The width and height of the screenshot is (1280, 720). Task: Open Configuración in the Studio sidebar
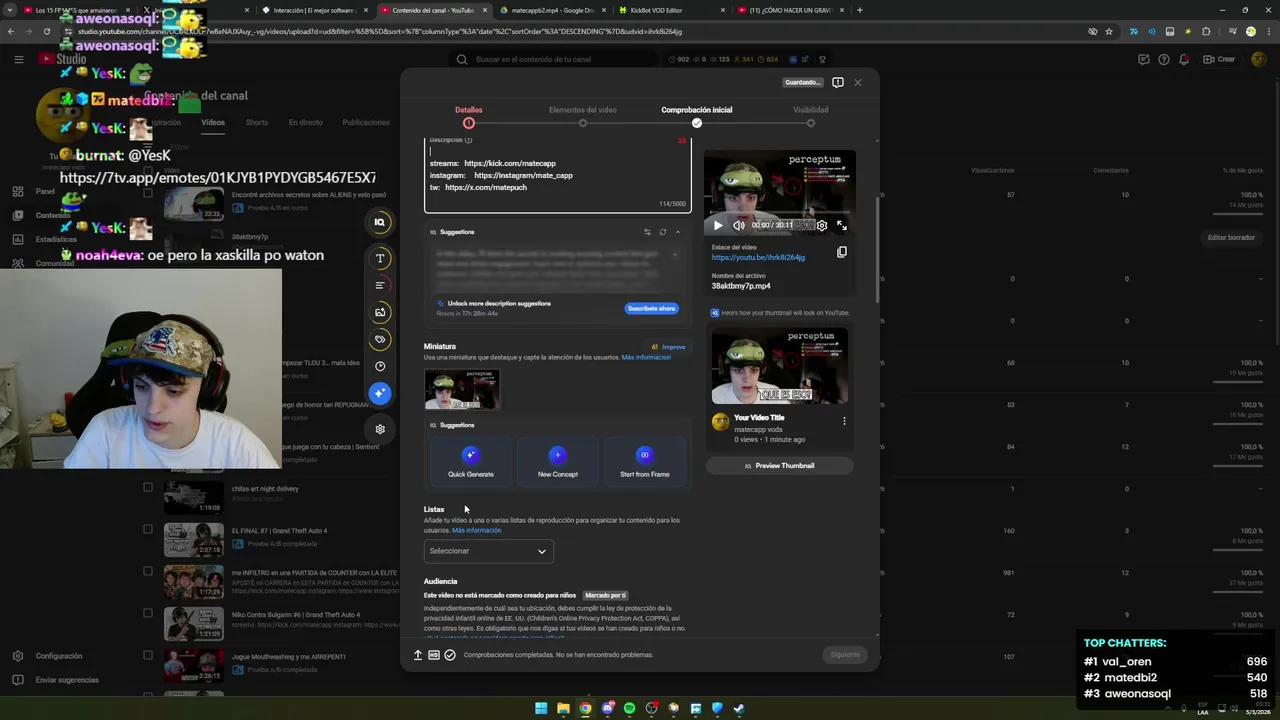(58, 656)
